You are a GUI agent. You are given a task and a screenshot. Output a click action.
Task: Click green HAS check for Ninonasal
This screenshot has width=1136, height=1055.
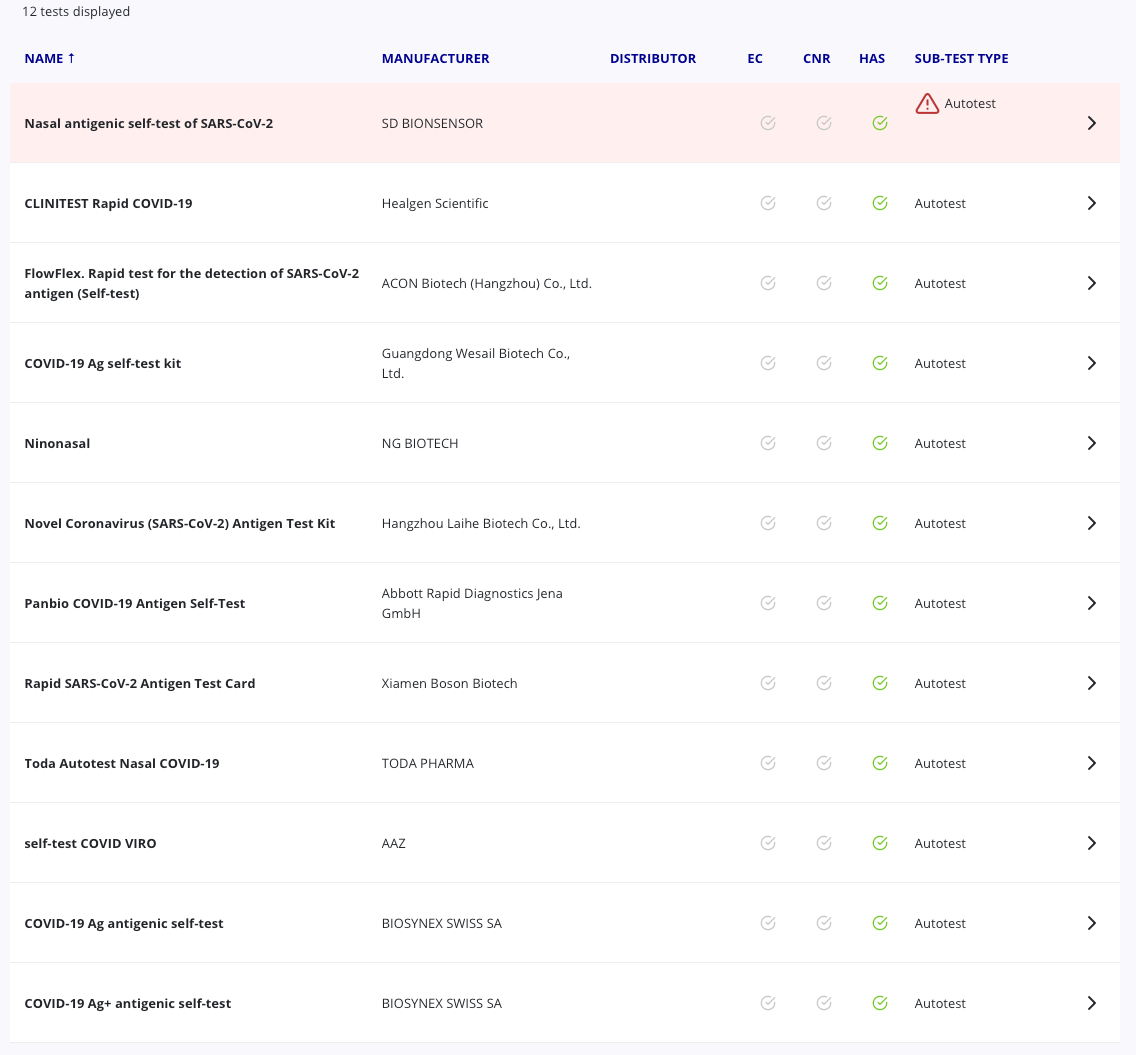(880, 443)
